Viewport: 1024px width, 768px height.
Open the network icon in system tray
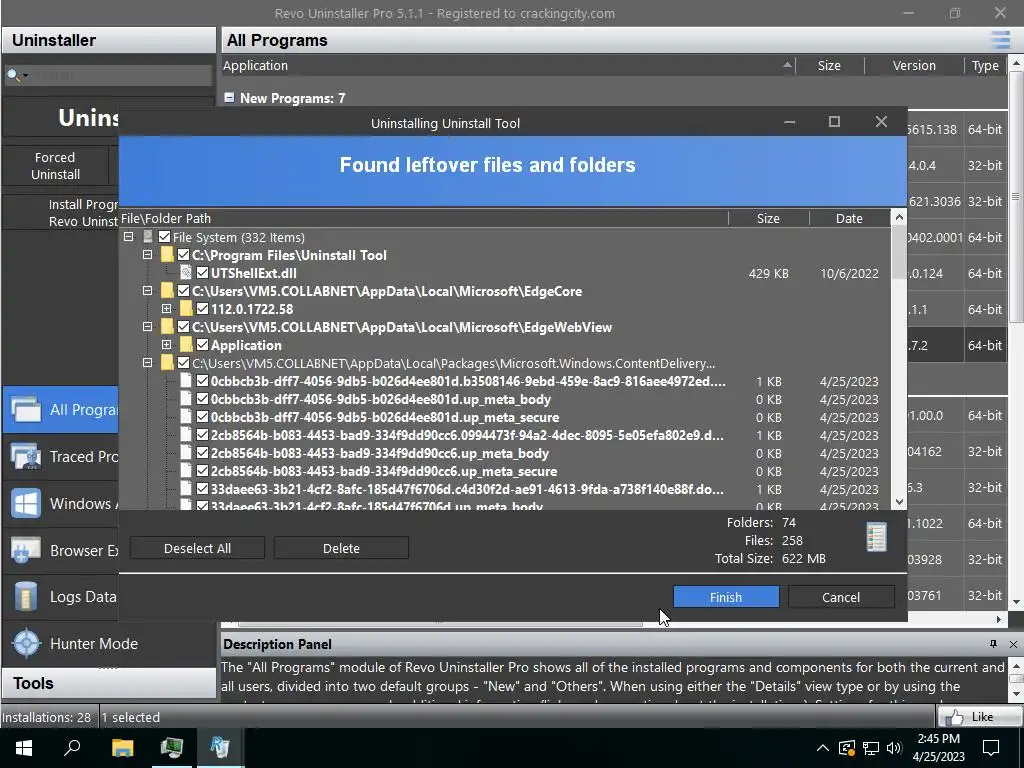coord(871,748)
